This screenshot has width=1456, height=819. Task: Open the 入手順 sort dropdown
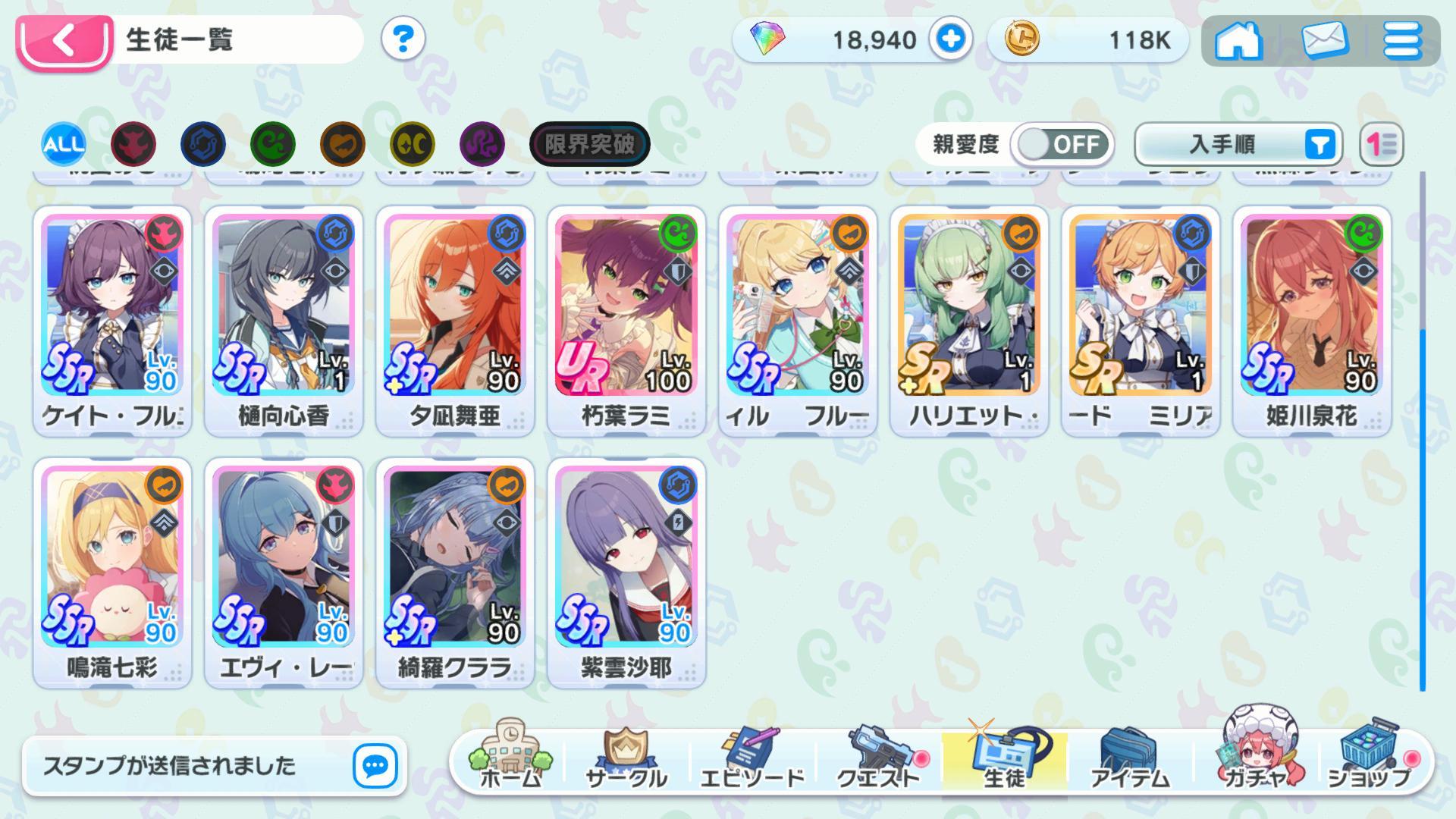pos(1238,144)
